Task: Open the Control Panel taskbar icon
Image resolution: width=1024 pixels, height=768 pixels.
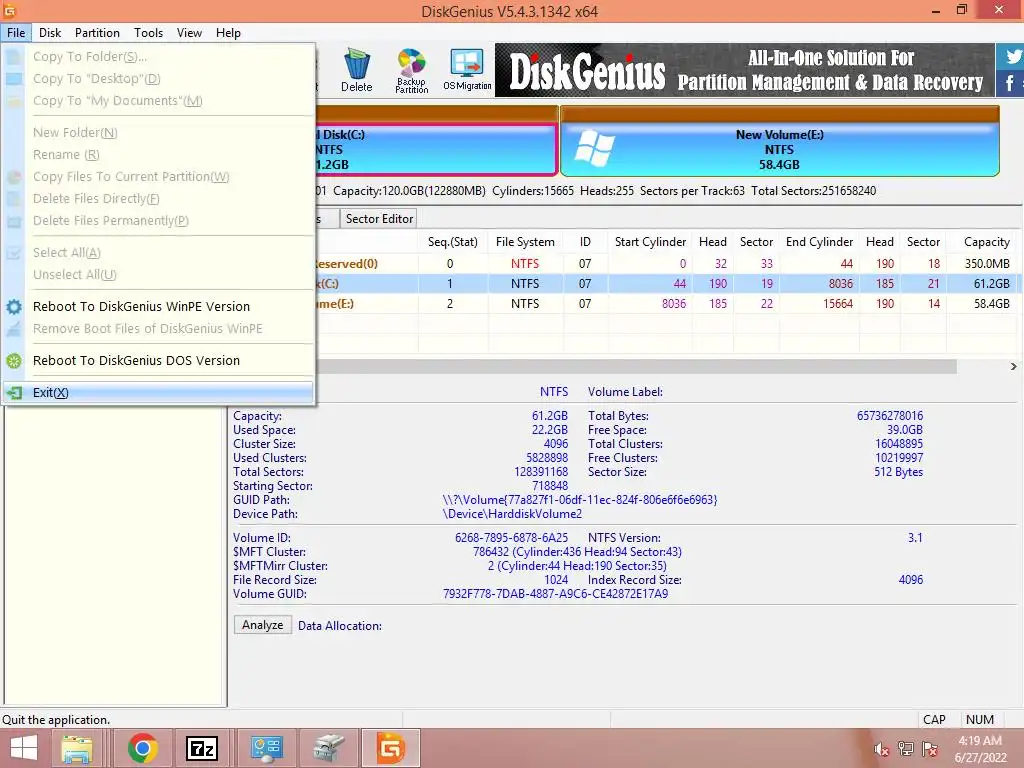Action: click(266, 748)
